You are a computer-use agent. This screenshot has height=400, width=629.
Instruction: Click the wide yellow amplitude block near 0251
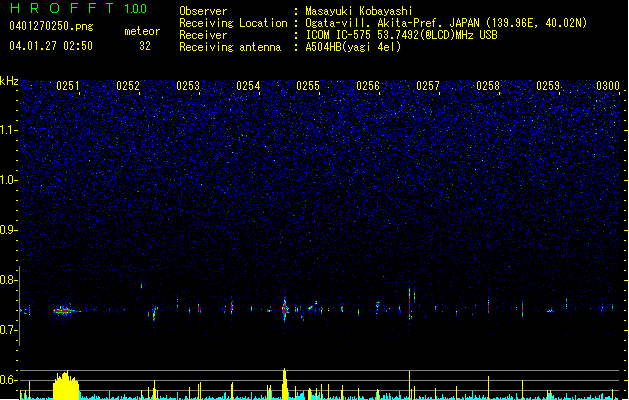[66, 385]
